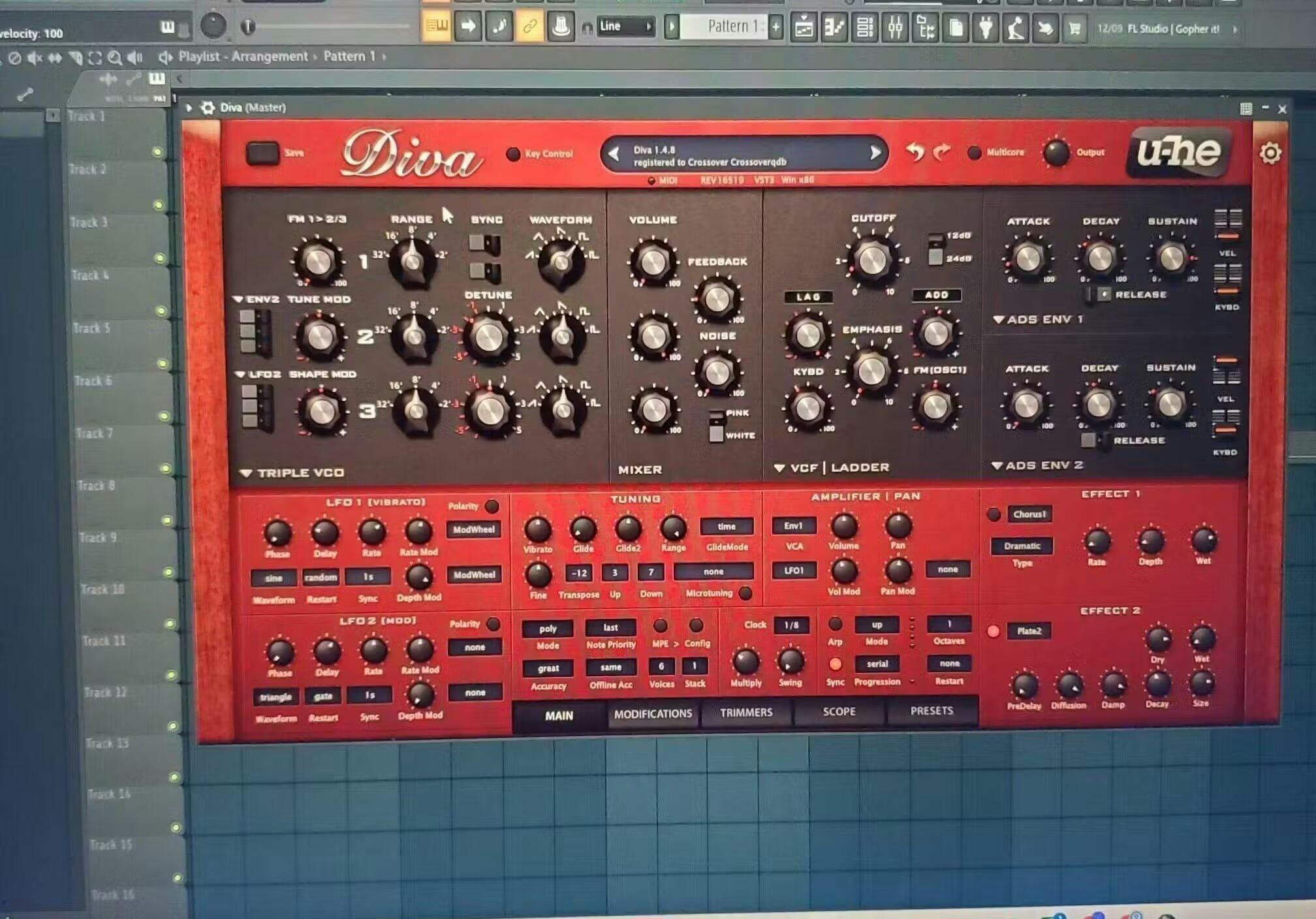Open the Plugin picker plug icon
Image resolution: width=1316 pixels, height=919 pixels.
point(986,27)
